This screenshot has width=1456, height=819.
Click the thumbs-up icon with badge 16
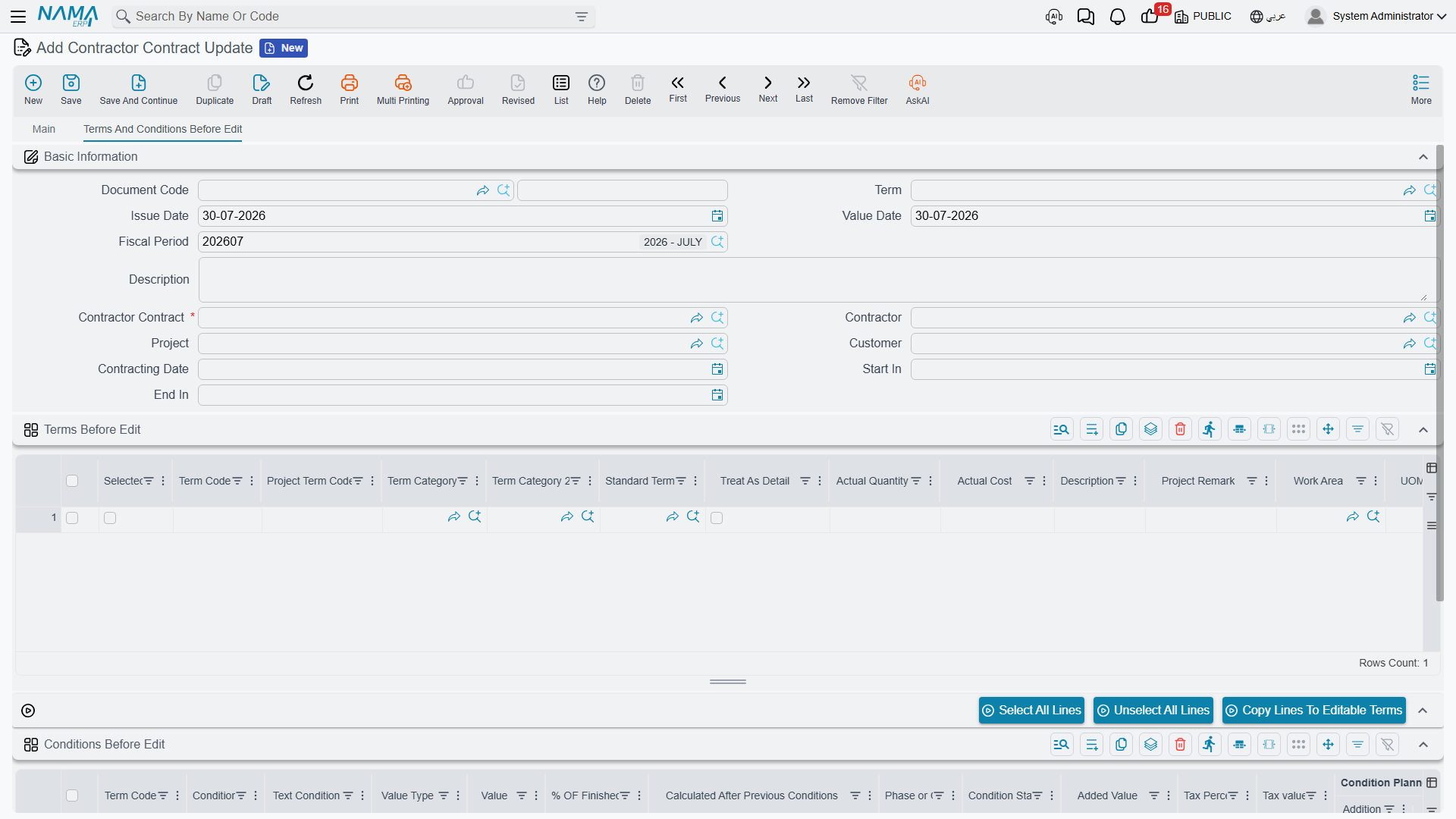point(1150,17)
